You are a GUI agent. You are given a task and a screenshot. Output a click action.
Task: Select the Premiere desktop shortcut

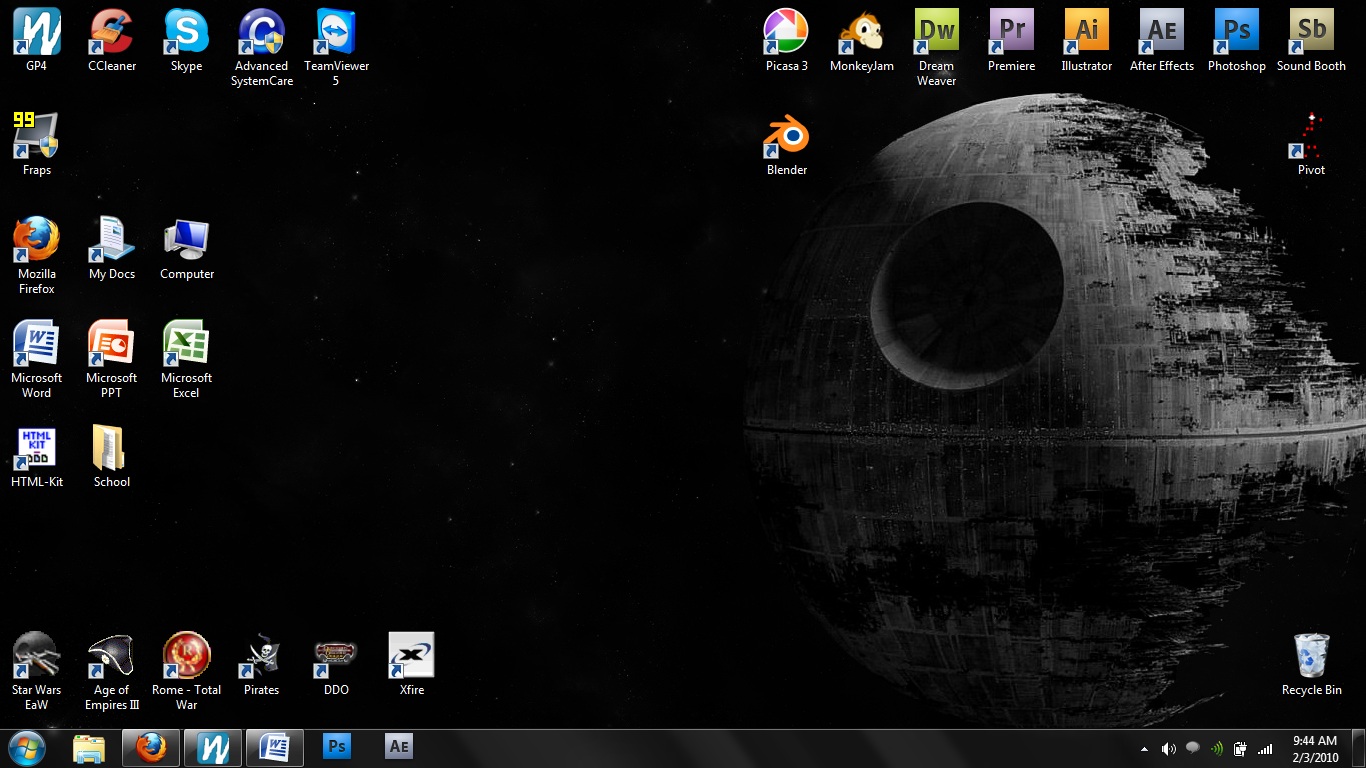tap(1012, 41)
